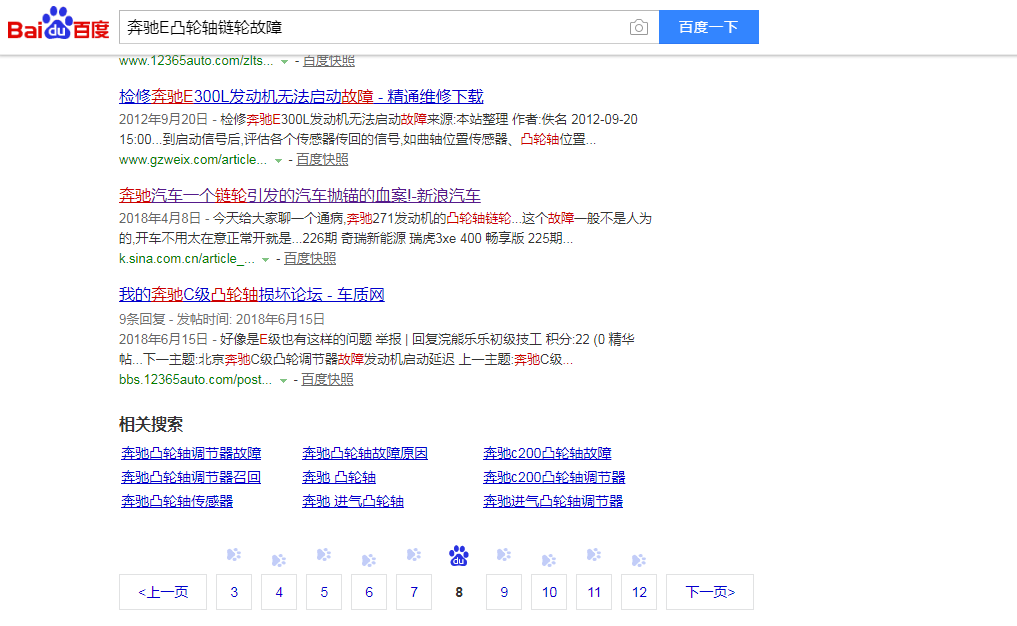1017x626 pixels.
Task: Open 百度快照 for the sina result
Action: 310,258
